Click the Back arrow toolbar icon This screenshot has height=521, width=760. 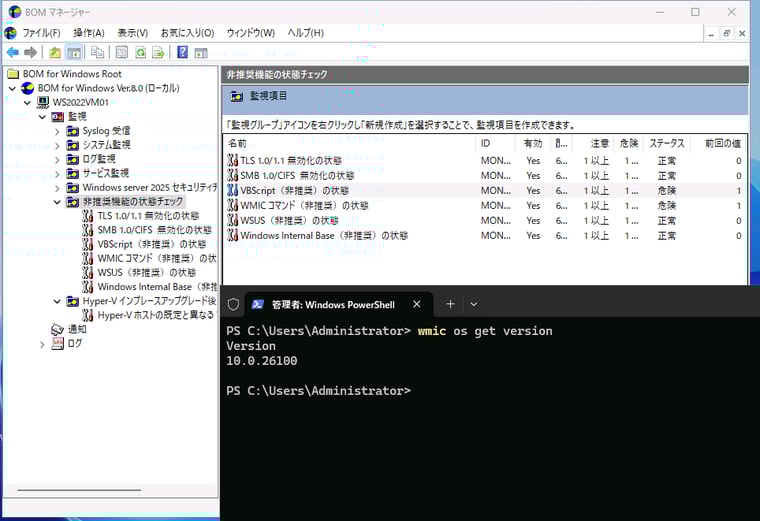pyautogui.click(x=13, y=52)
